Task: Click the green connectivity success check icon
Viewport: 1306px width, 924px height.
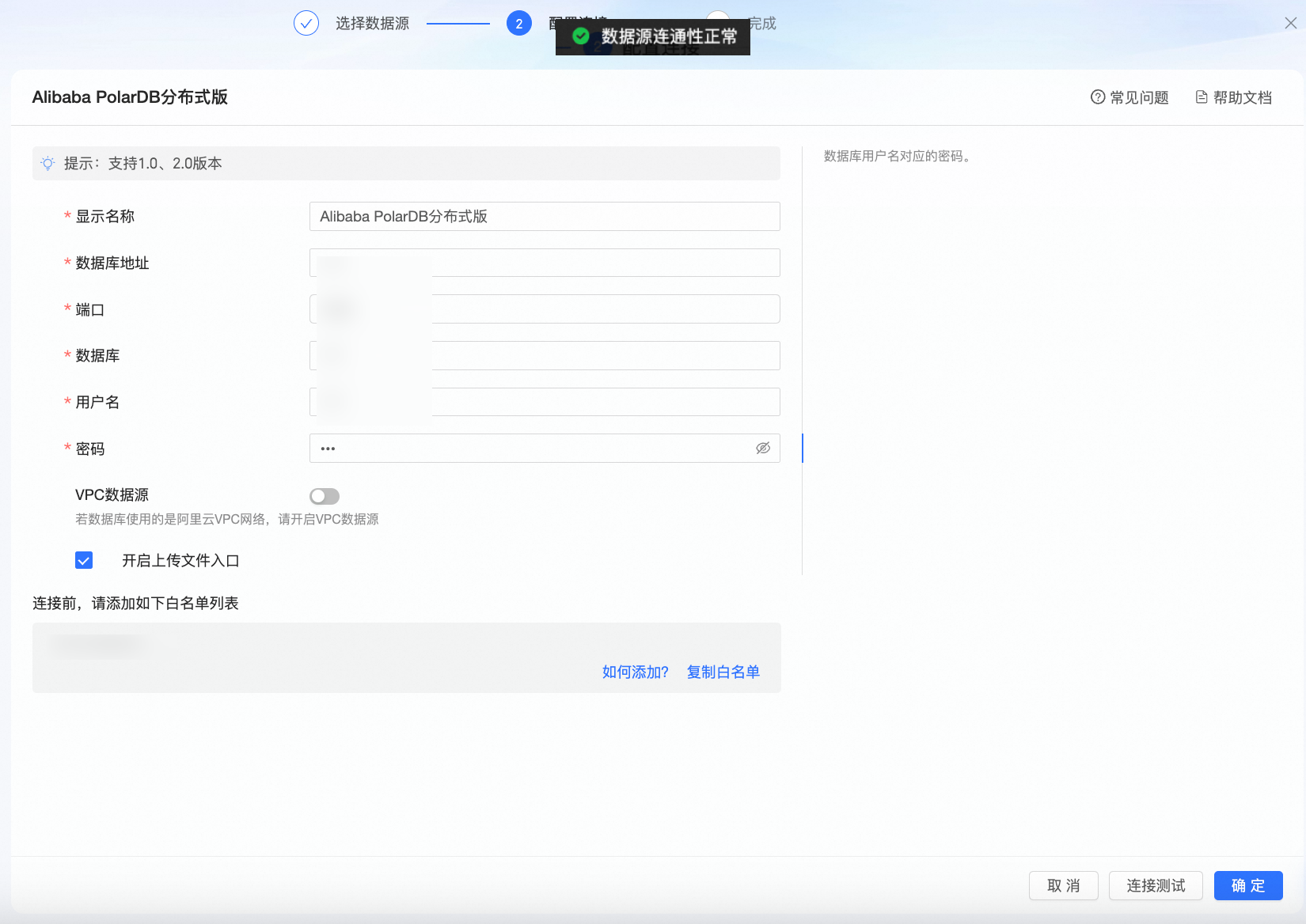Action: (x=581, y=36)
